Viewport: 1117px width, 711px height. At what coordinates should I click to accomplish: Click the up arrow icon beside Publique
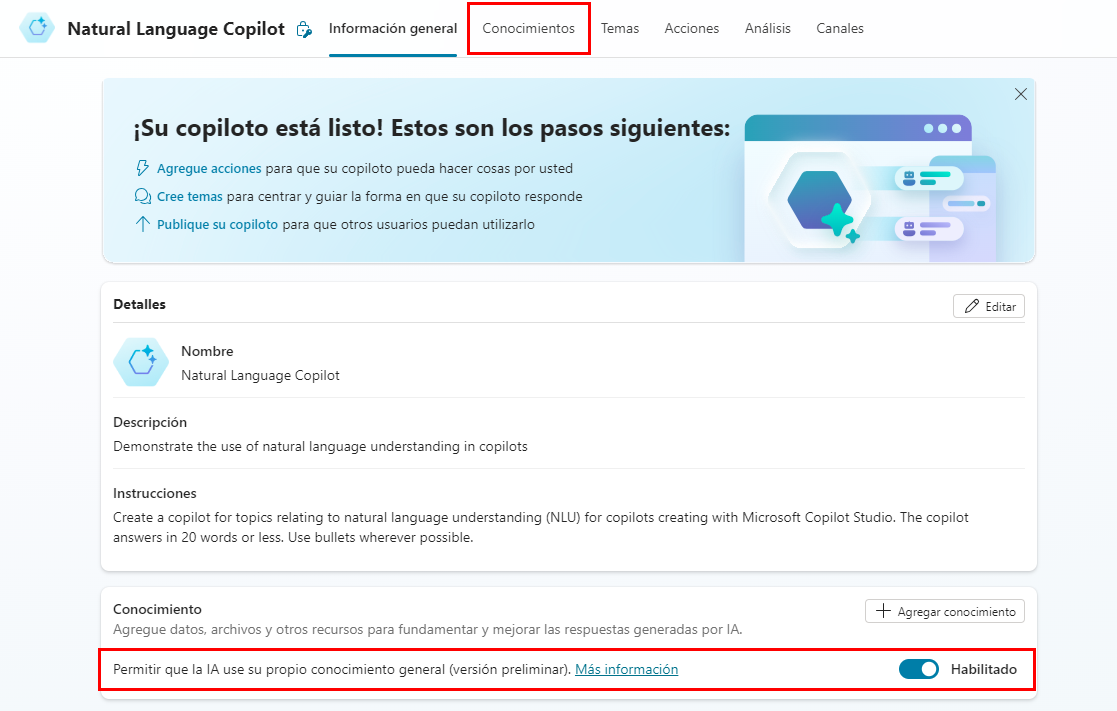click(x=142, y=225)
